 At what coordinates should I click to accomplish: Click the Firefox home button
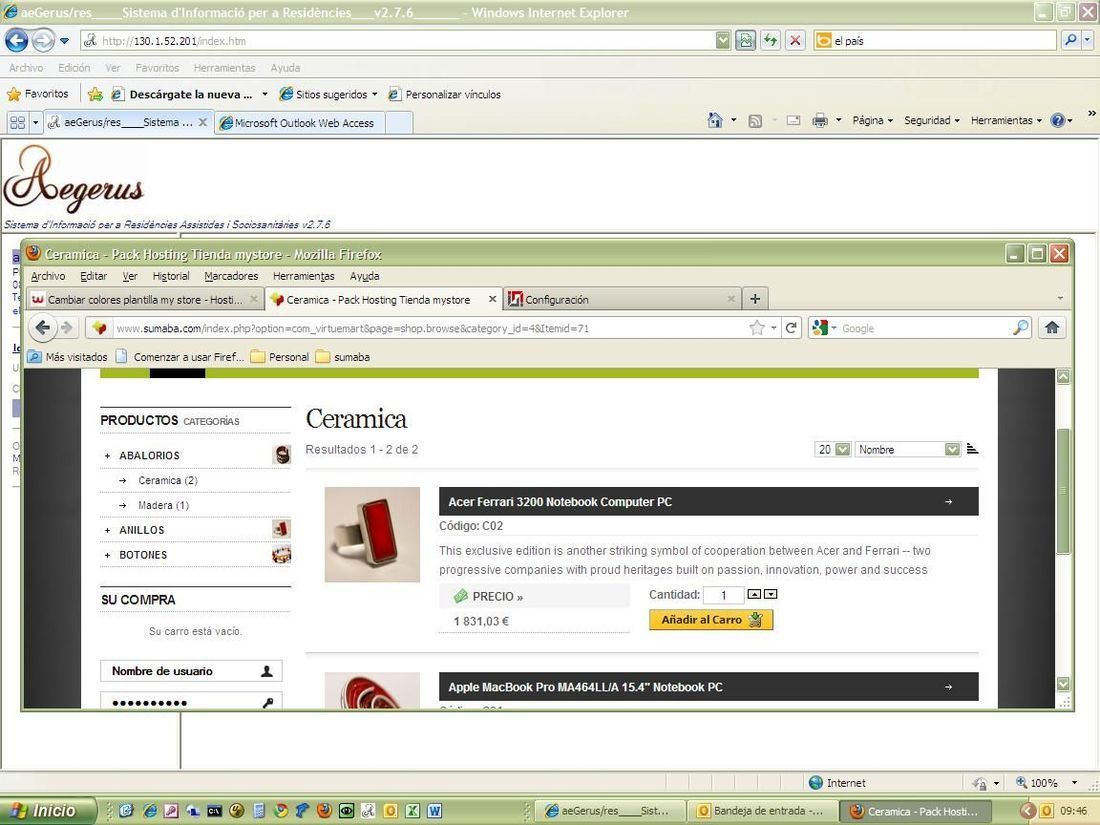[x=1052, y=328]
